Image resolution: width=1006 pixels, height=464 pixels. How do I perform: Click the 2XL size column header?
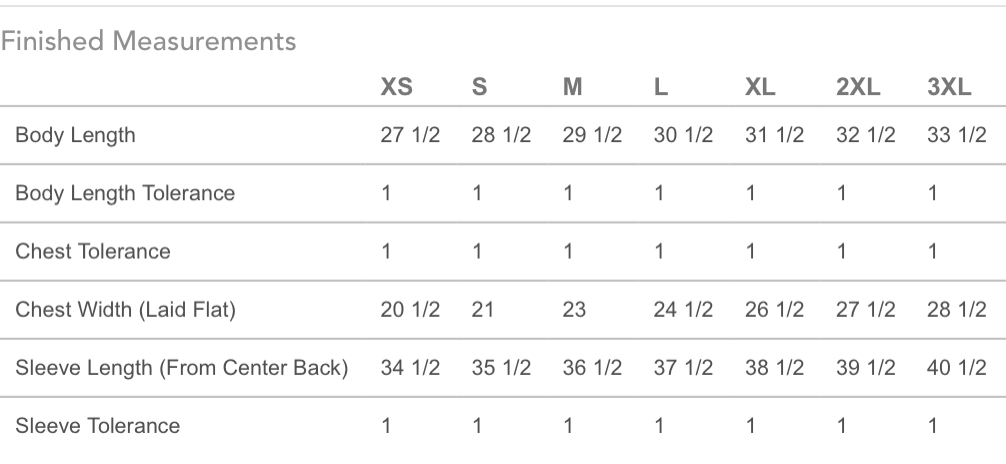click(x=858, y=87)
